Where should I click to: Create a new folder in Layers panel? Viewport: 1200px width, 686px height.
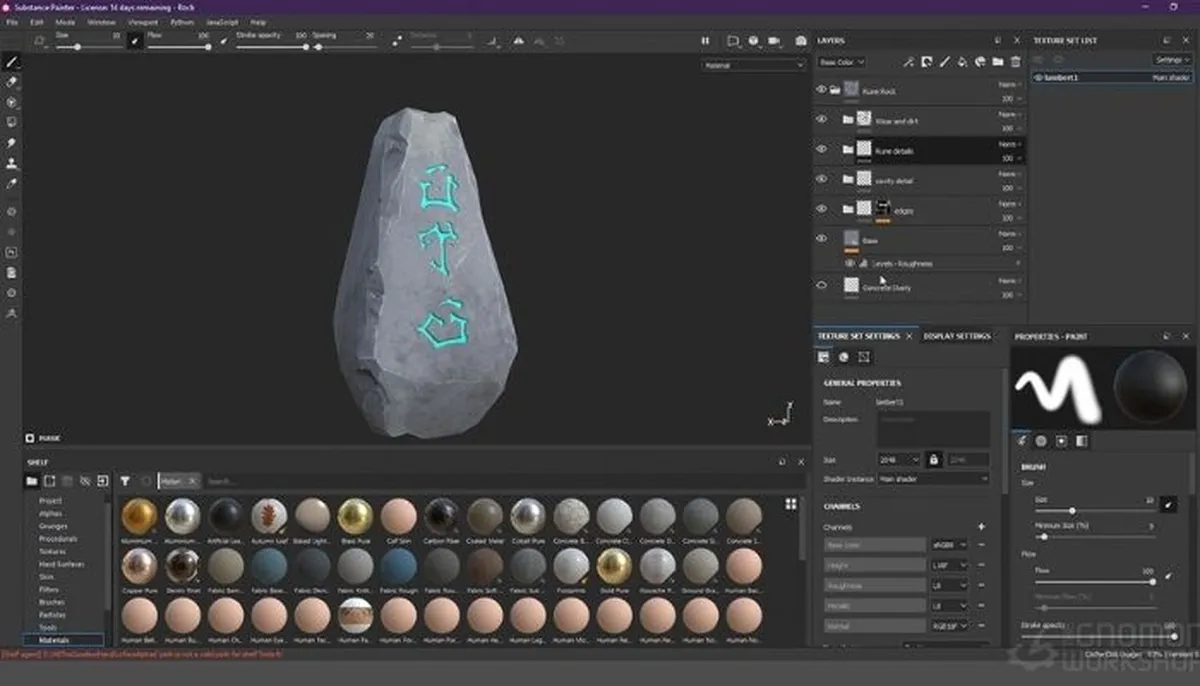coord(997,62)
